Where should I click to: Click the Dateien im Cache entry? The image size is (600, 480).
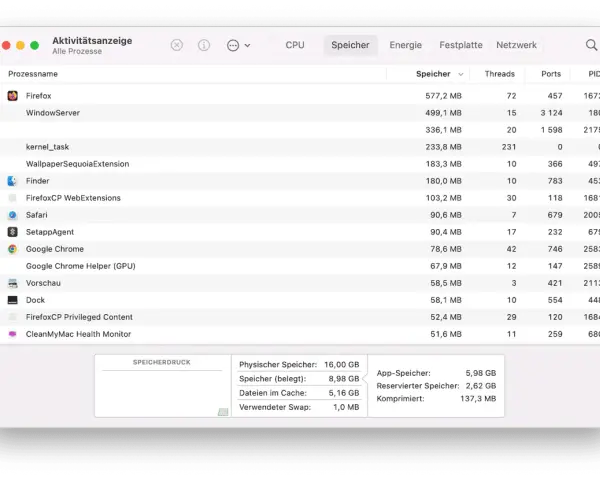[x=299, y=393]
